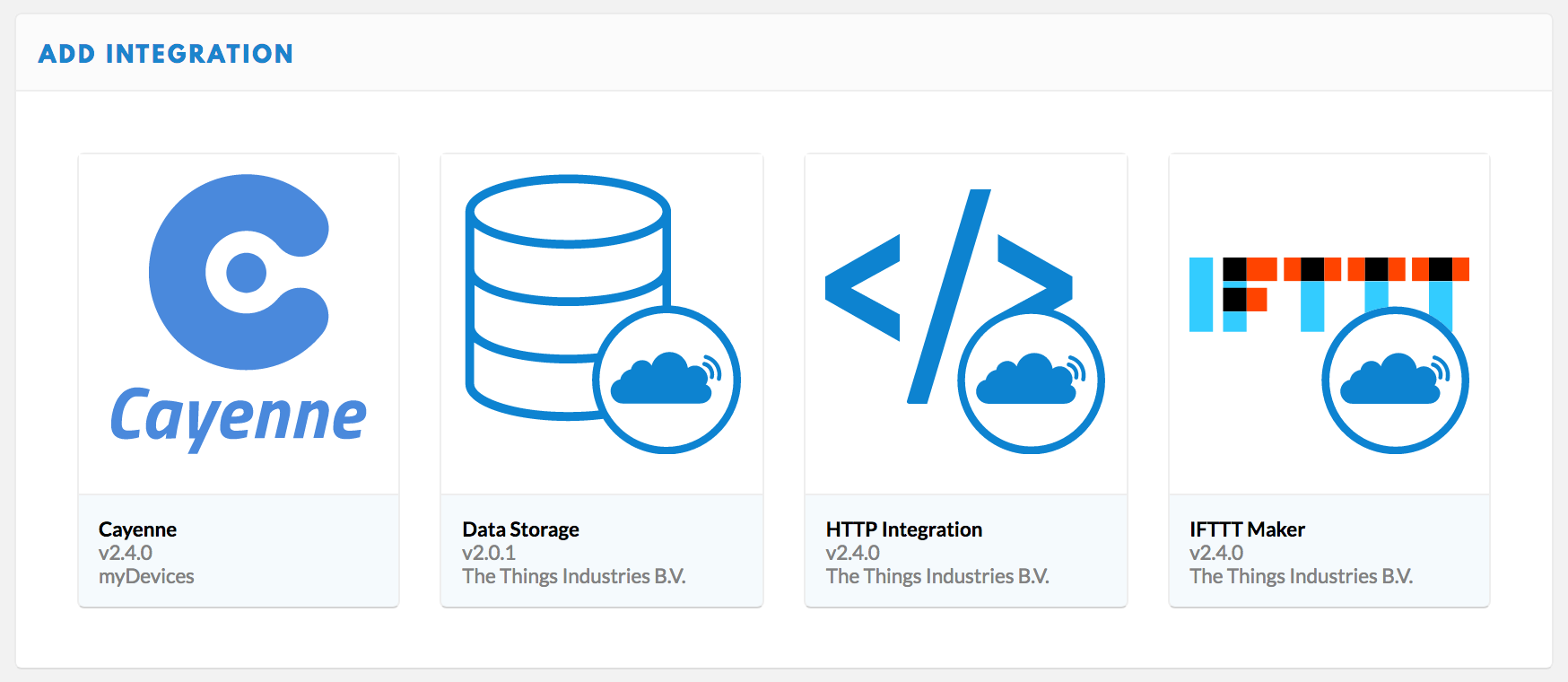Open the HTTP Integration title
This screenshot has width=1568, height=682.
pyautogui.click(x=903, y=529)
